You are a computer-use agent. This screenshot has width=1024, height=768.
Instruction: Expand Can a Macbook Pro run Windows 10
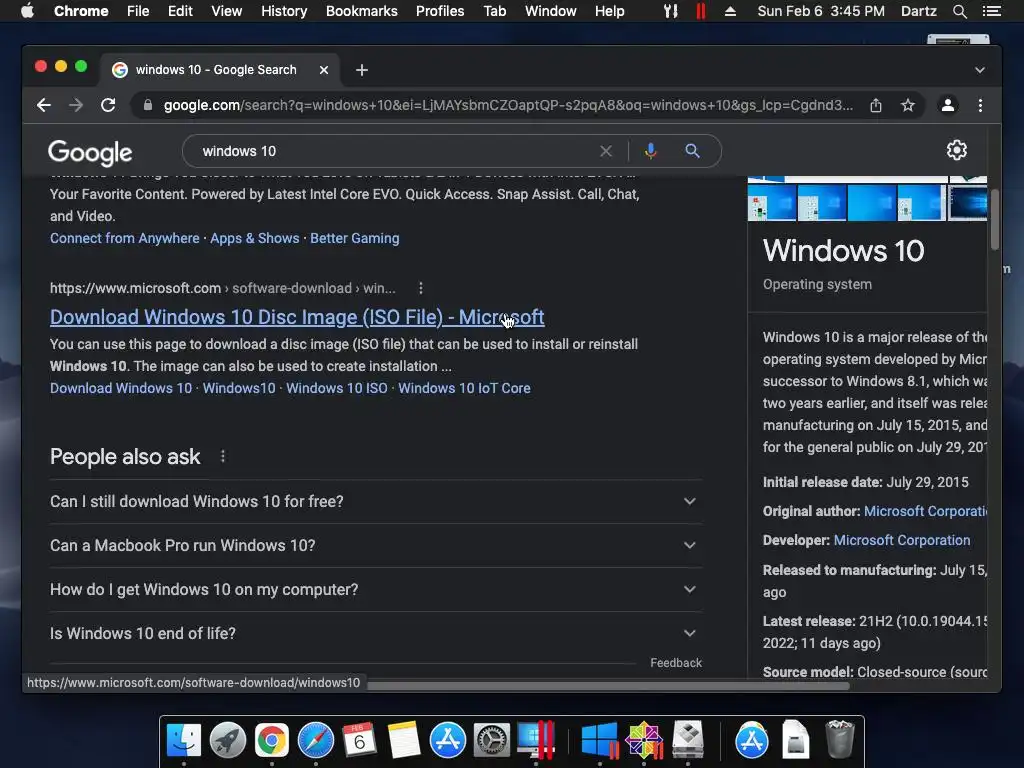(376, 545)
